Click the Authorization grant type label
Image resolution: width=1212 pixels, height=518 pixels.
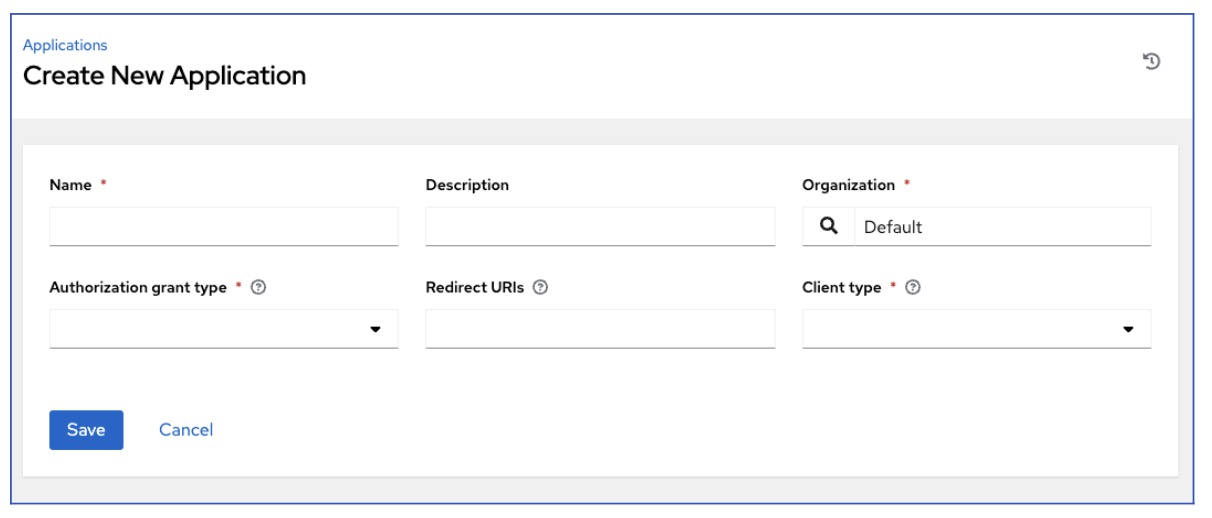(x=138, y=288)
